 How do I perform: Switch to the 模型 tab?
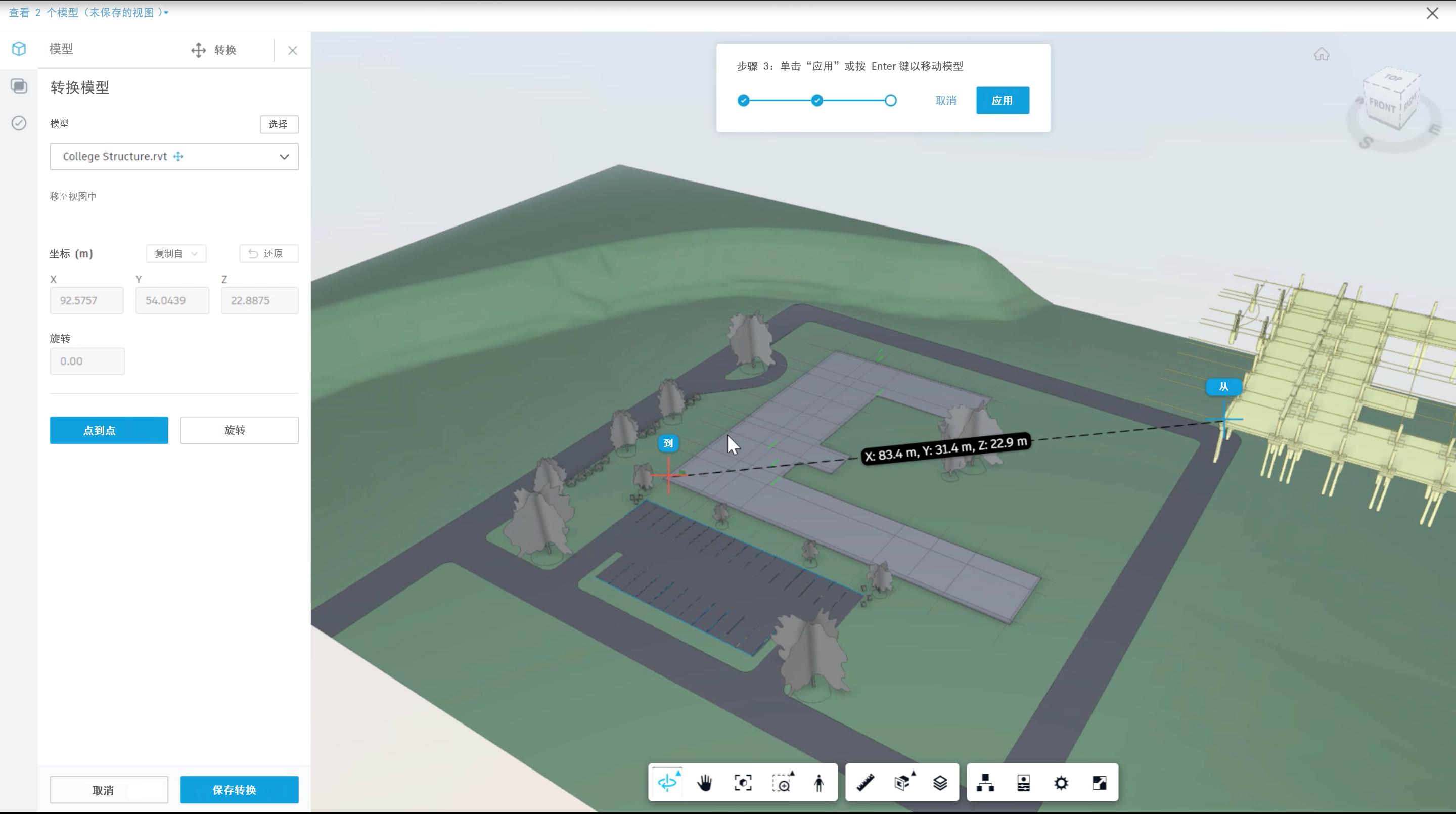point(61,49)
